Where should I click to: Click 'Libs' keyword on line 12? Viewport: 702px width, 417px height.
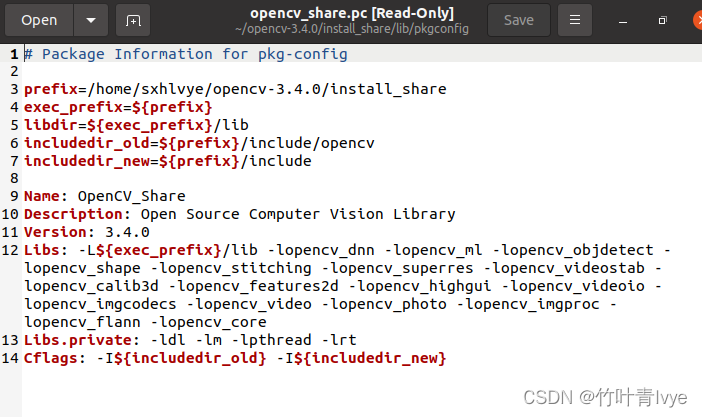(x=42, y=250)
